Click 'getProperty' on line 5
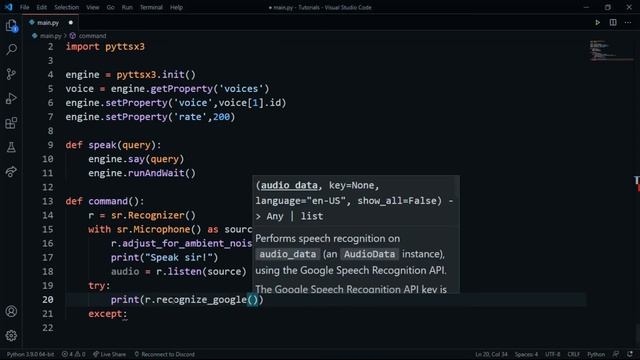 (x=182, y=89)
